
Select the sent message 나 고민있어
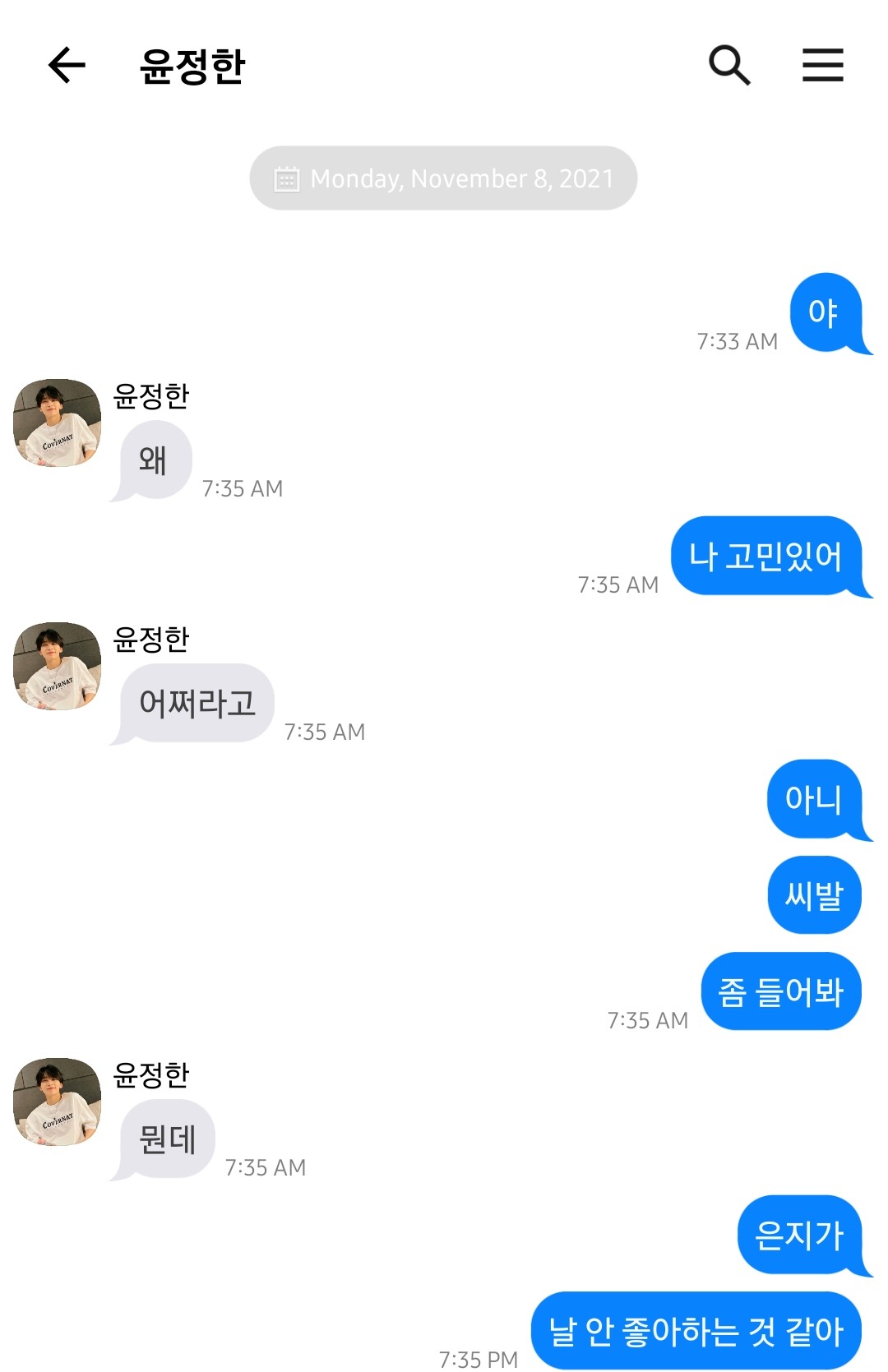(x=765, y=556)
